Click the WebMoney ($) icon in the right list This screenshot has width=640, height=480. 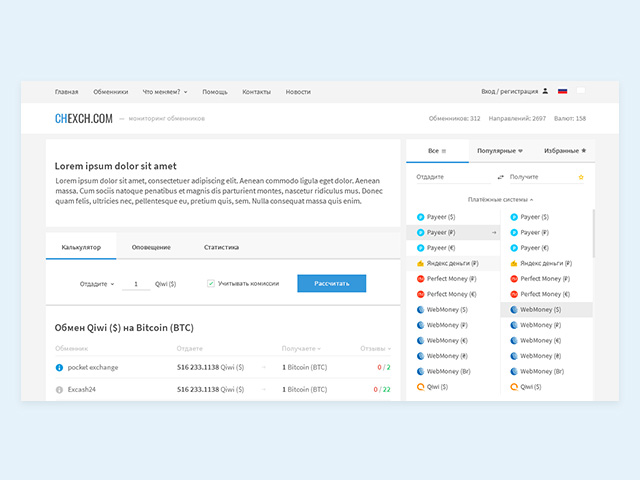514,310
